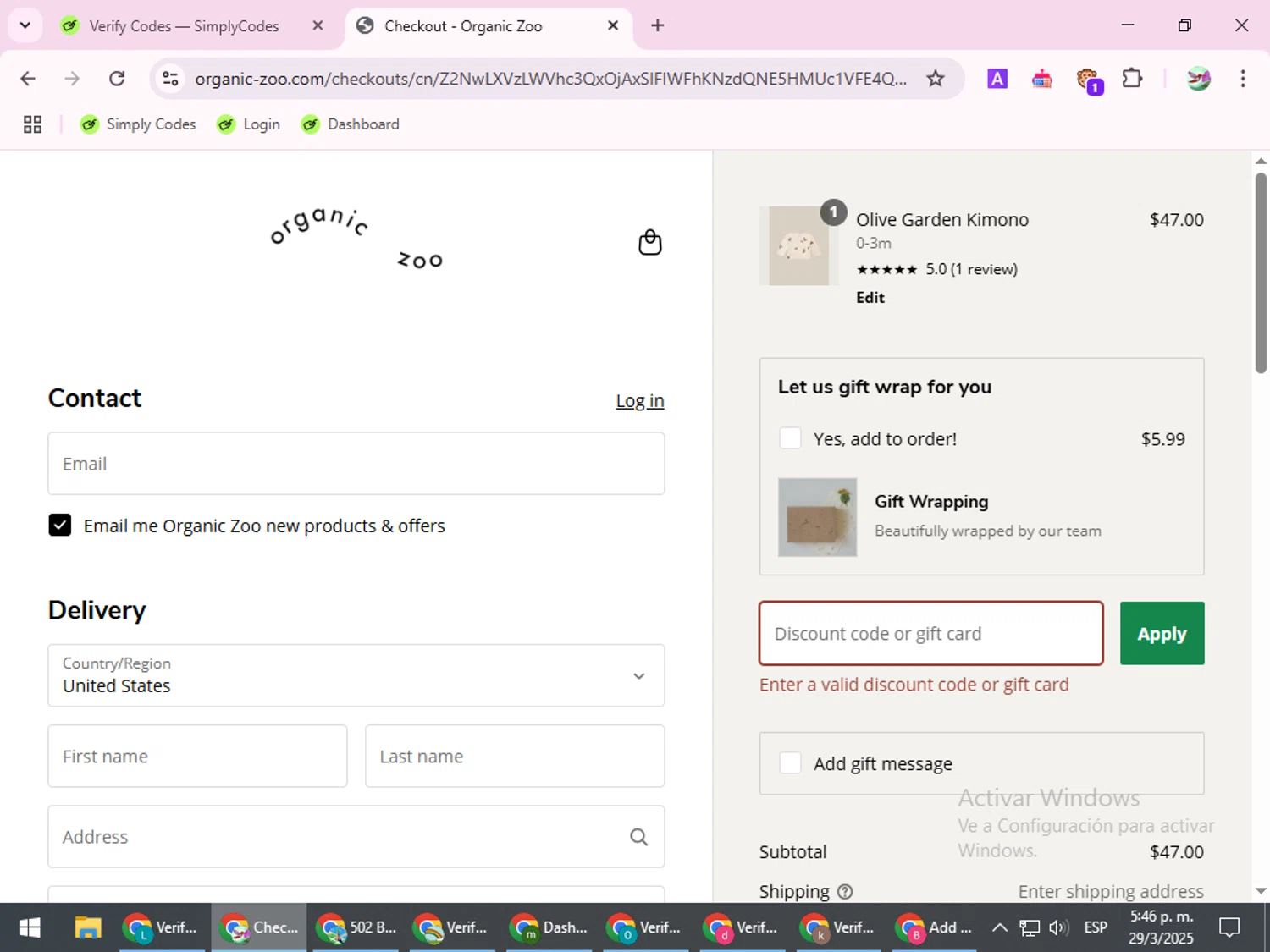The height and width of the screenshot is (952, 1270).
Task: Open the extension with red robot icon
Action: point(1041,79)
